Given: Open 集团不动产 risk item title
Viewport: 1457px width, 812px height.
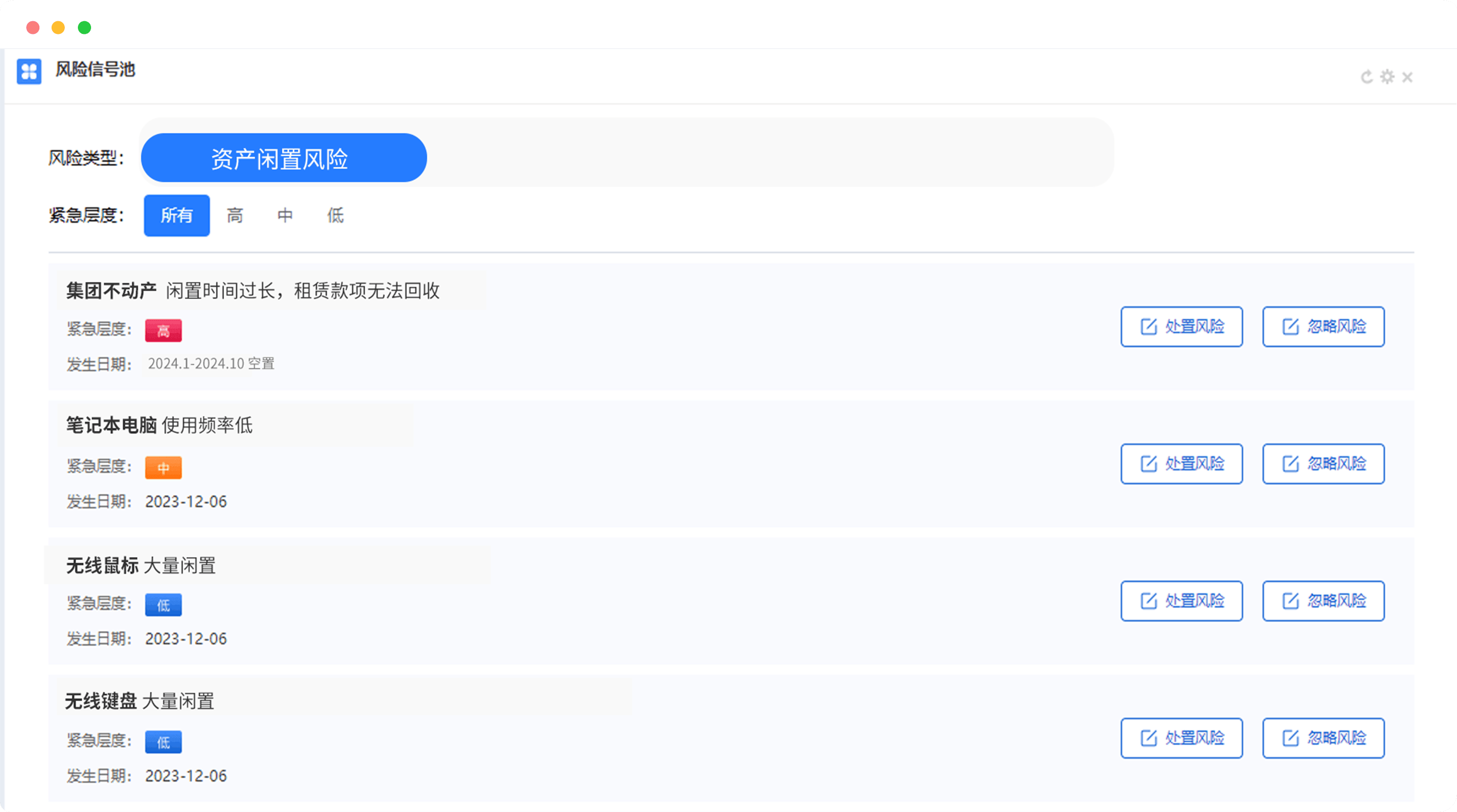Looking at the screenshot, I should pos(111,290).
